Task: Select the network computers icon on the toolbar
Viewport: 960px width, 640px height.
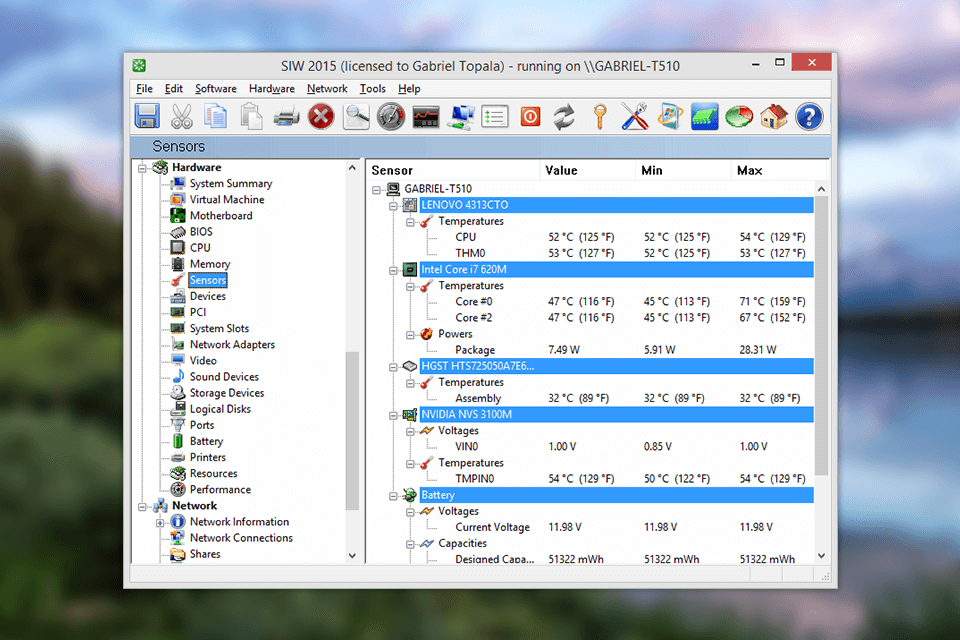Action: click(x=460, y=117)
